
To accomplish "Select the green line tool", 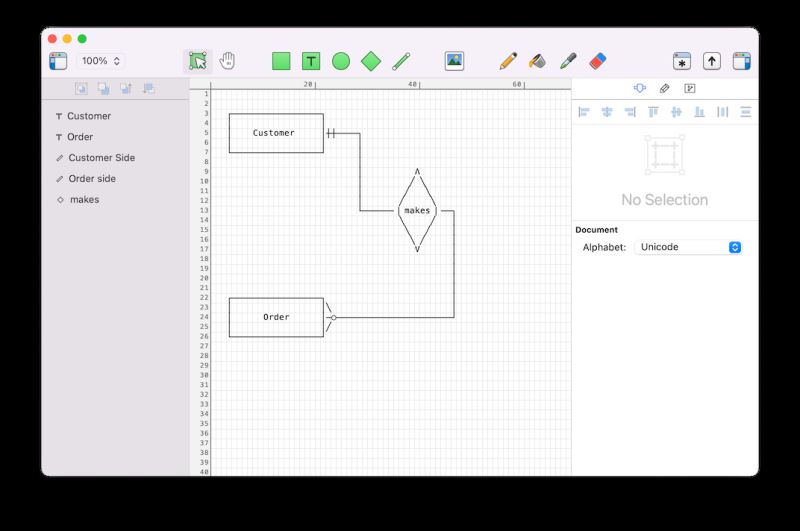I will click(x=401, y=61).
